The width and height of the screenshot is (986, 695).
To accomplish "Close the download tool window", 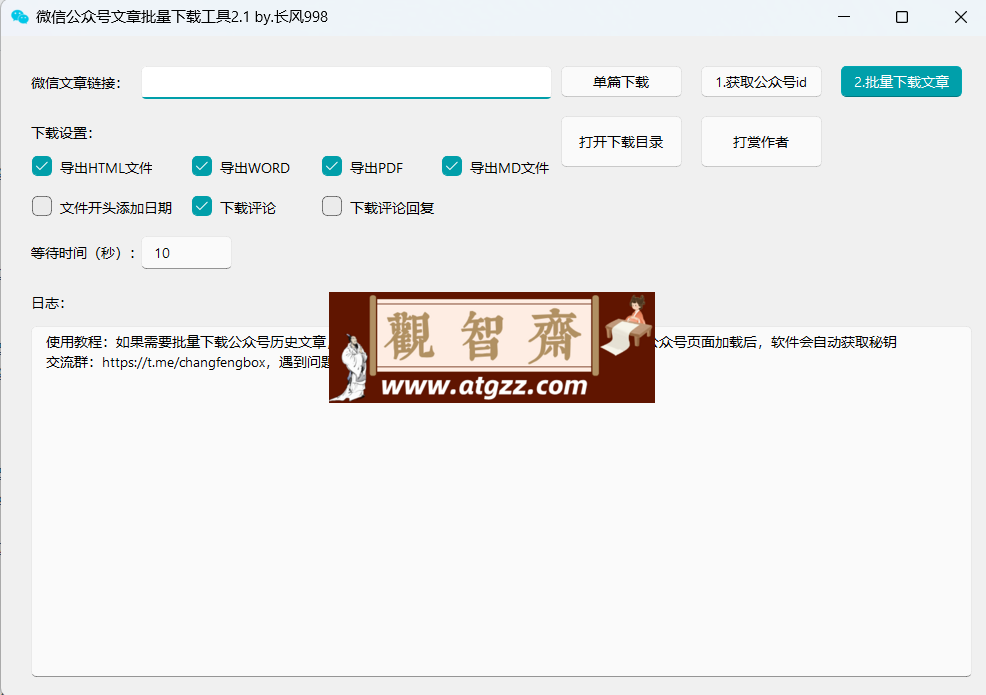I will (x=960, y=17).
